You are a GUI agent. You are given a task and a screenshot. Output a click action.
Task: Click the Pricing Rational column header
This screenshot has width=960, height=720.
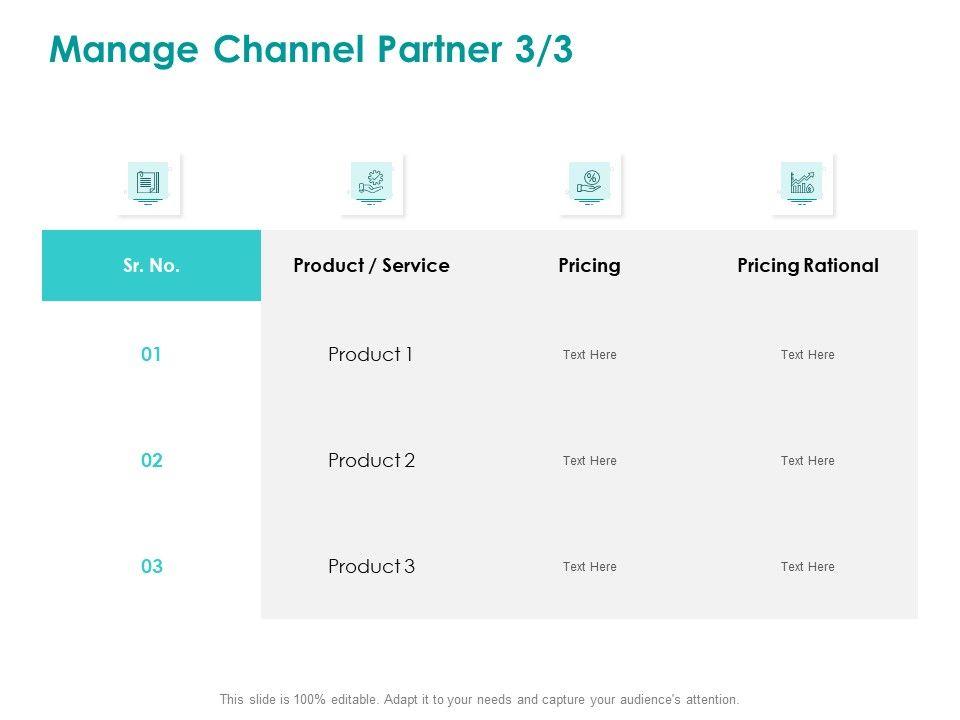(x=807, y=266)
